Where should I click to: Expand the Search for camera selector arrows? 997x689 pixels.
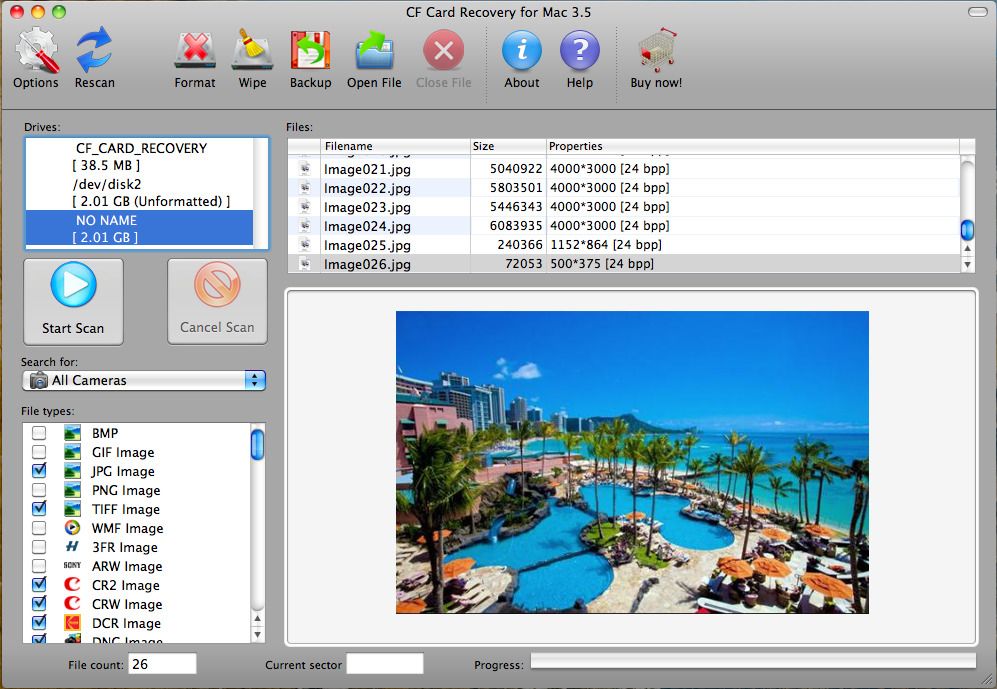coord(254,380)
